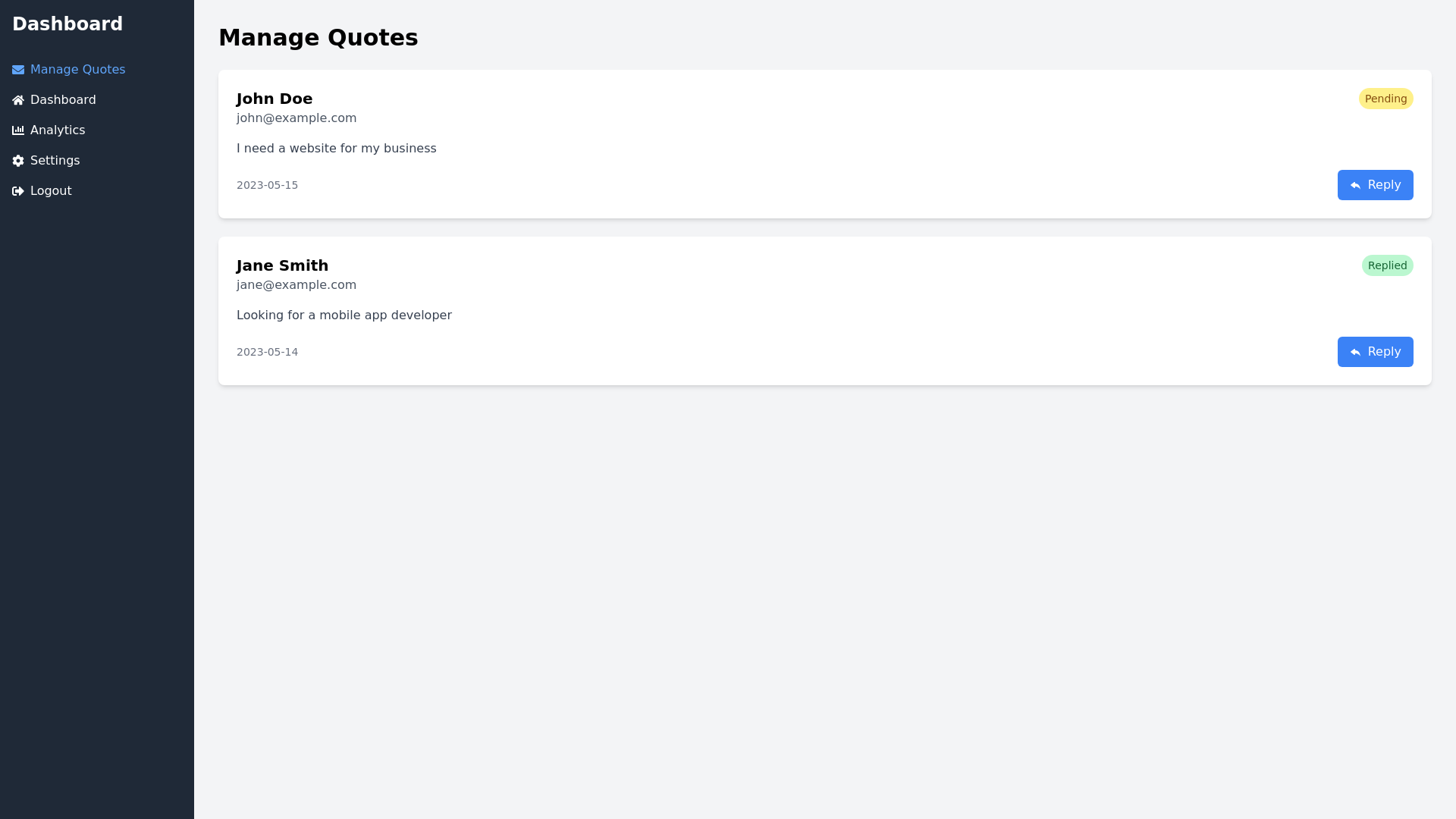Viewport: 1456px width, 819px height.
Task: Click reply arrow icon on John Doe's quote
Action: [1355, 186]
